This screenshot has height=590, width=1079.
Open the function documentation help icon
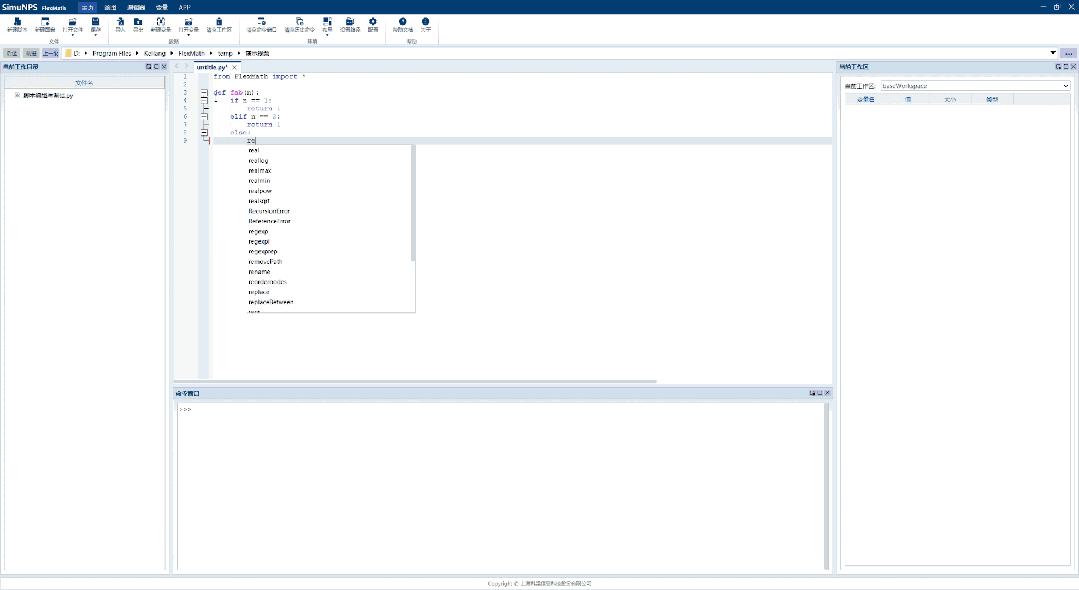402,25
